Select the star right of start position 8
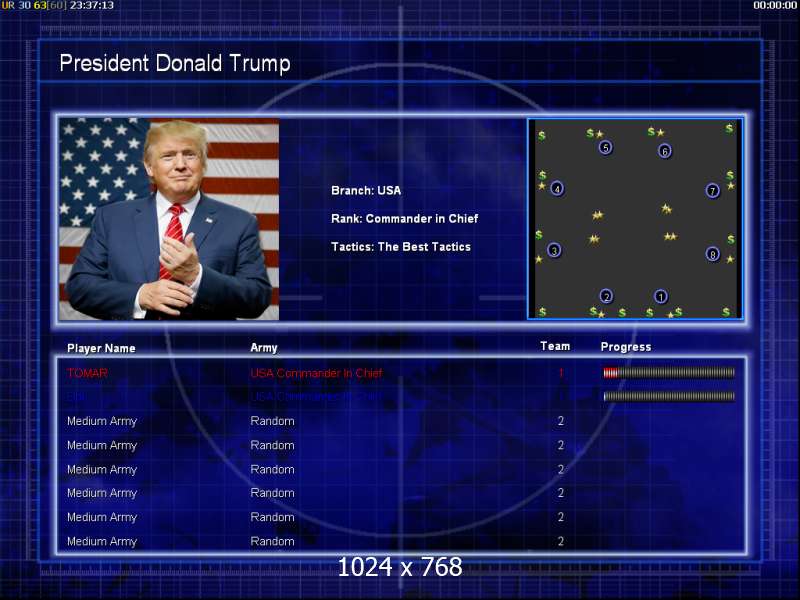Viewport: 800px width, 600px height. tap(730, 259)
